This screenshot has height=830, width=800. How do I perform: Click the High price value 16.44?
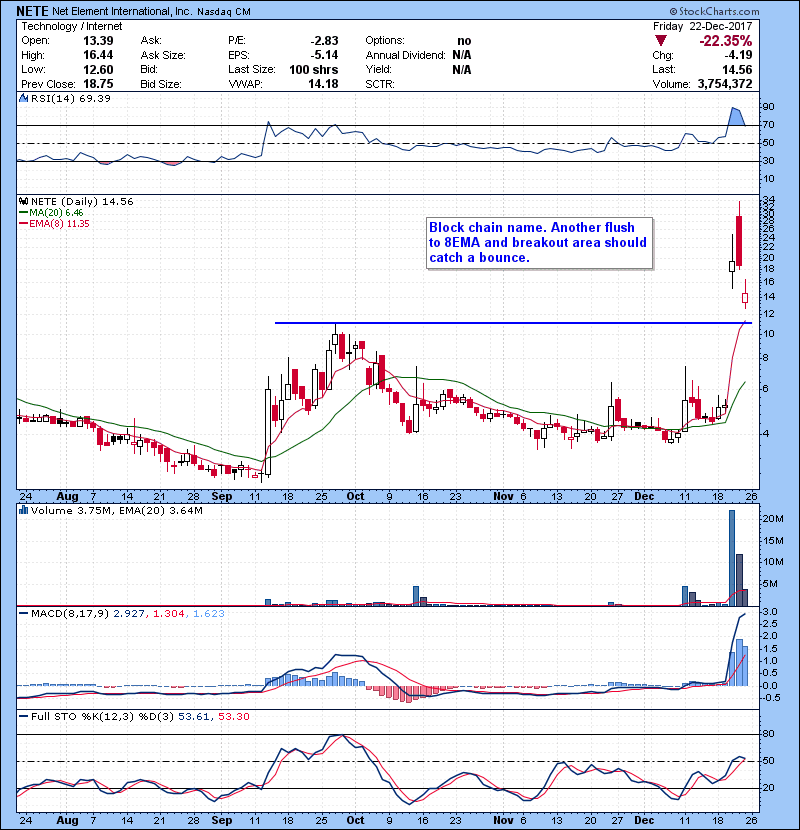[x=98, y=55]
